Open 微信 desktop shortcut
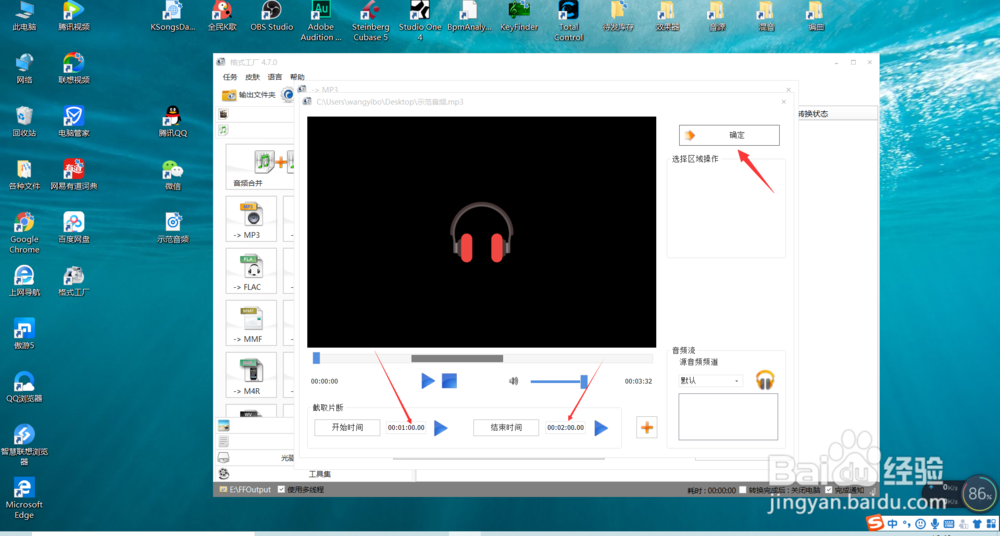 (173, 174)
